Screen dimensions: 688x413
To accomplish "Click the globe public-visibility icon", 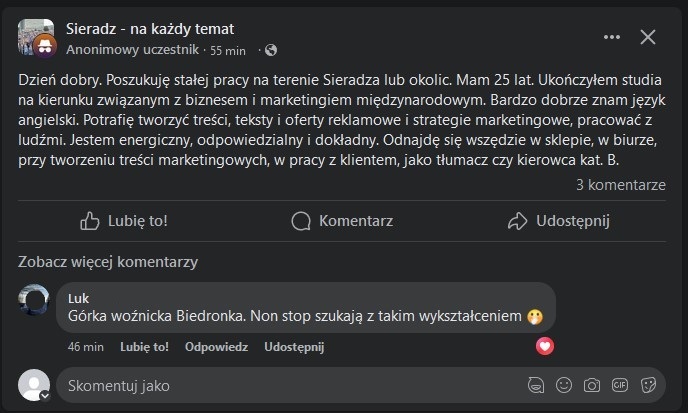I will pyautogui.click(x=271, y=50).
